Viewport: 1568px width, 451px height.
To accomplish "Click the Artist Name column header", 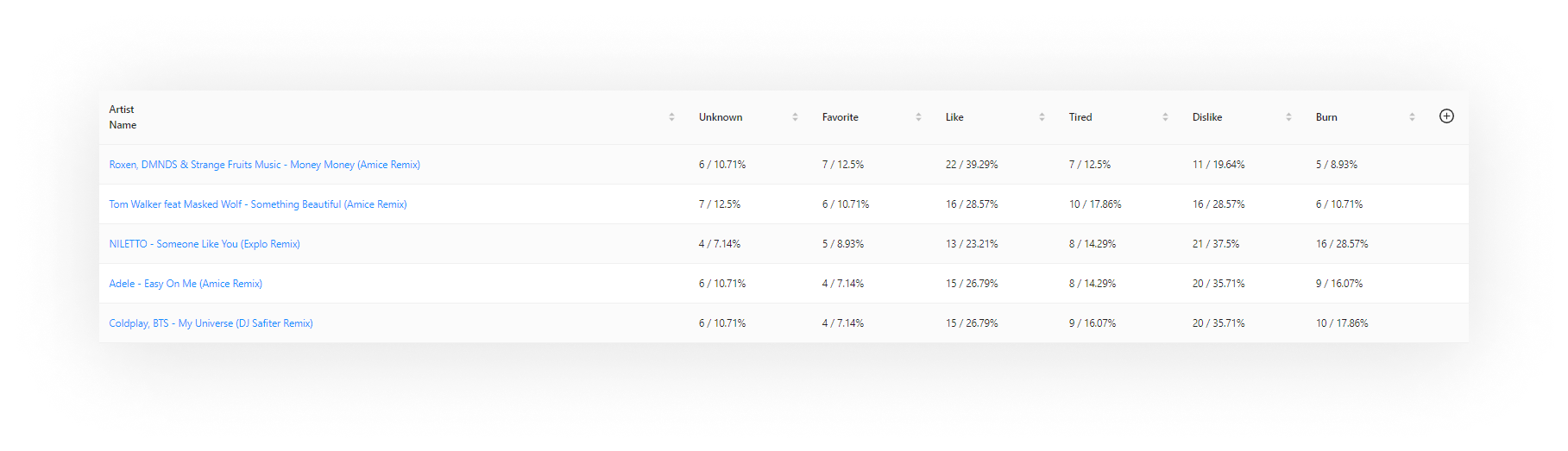I will (x=123, y=117).
